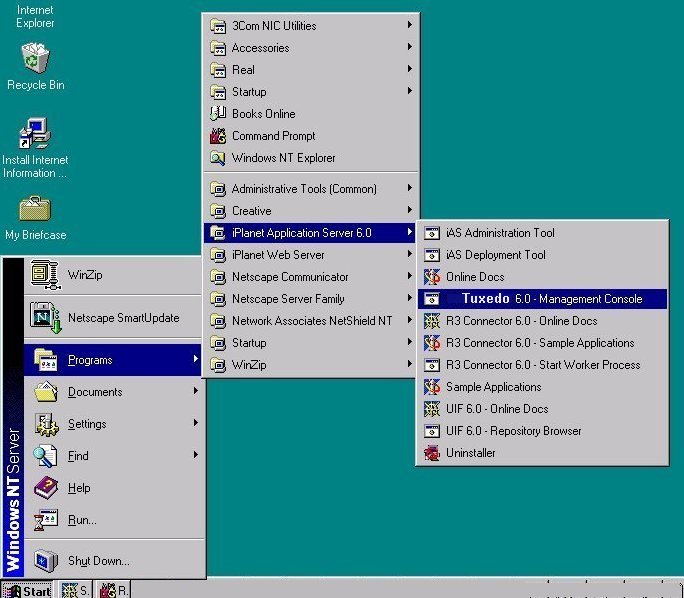This screenshot has height=598, width=684.
Task: Click the Uninstaller label
Action: (x=470, y=453)
